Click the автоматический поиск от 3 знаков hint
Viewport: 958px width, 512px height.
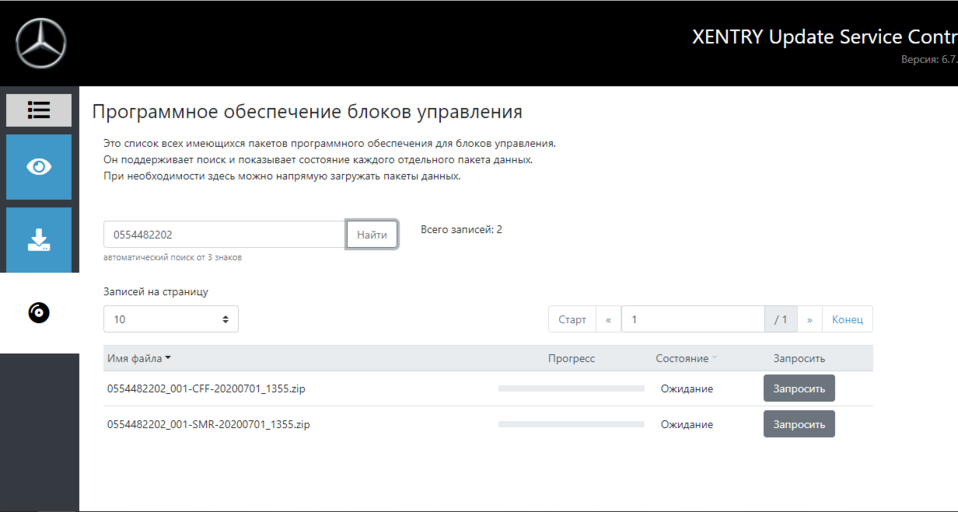click(172, 257)
